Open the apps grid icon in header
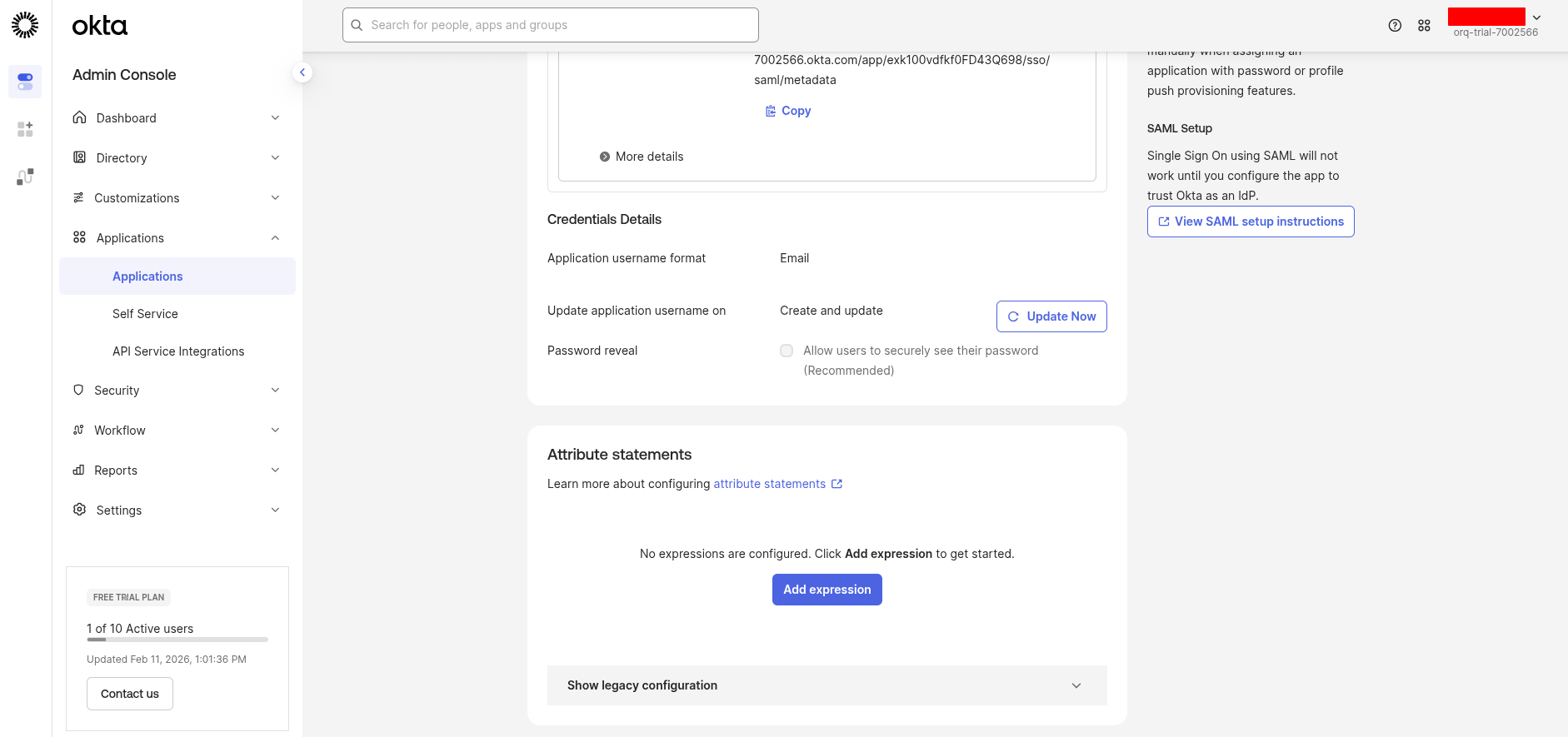Viewport: 1568px width, 737px height. tap(1424, 26)
